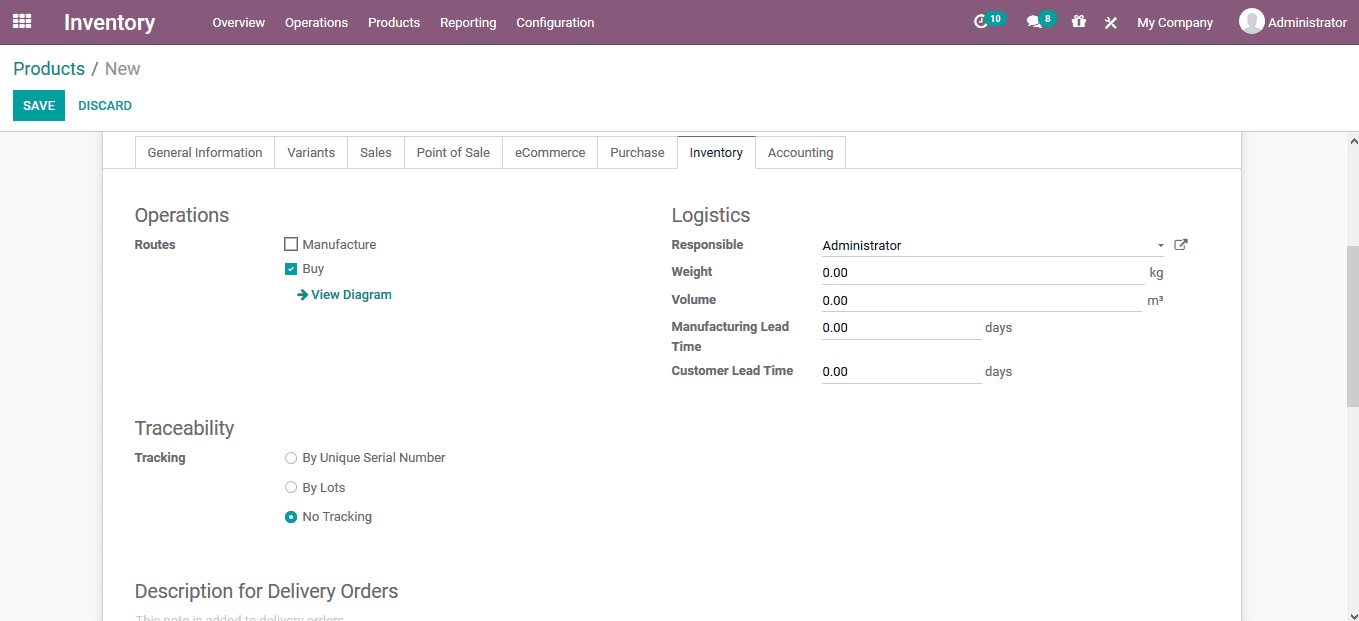Open the Reporting menu
1359x621 pixels.
[x=468, y=22]
